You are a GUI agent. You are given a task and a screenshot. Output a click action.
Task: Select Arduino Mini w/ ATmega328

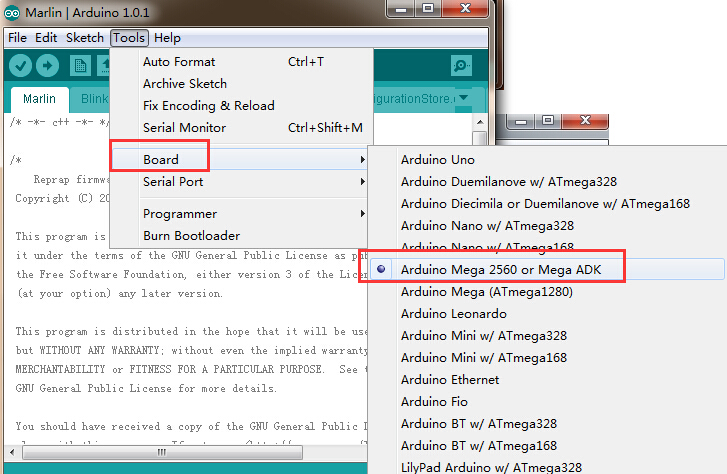click(x=548, y=335)
